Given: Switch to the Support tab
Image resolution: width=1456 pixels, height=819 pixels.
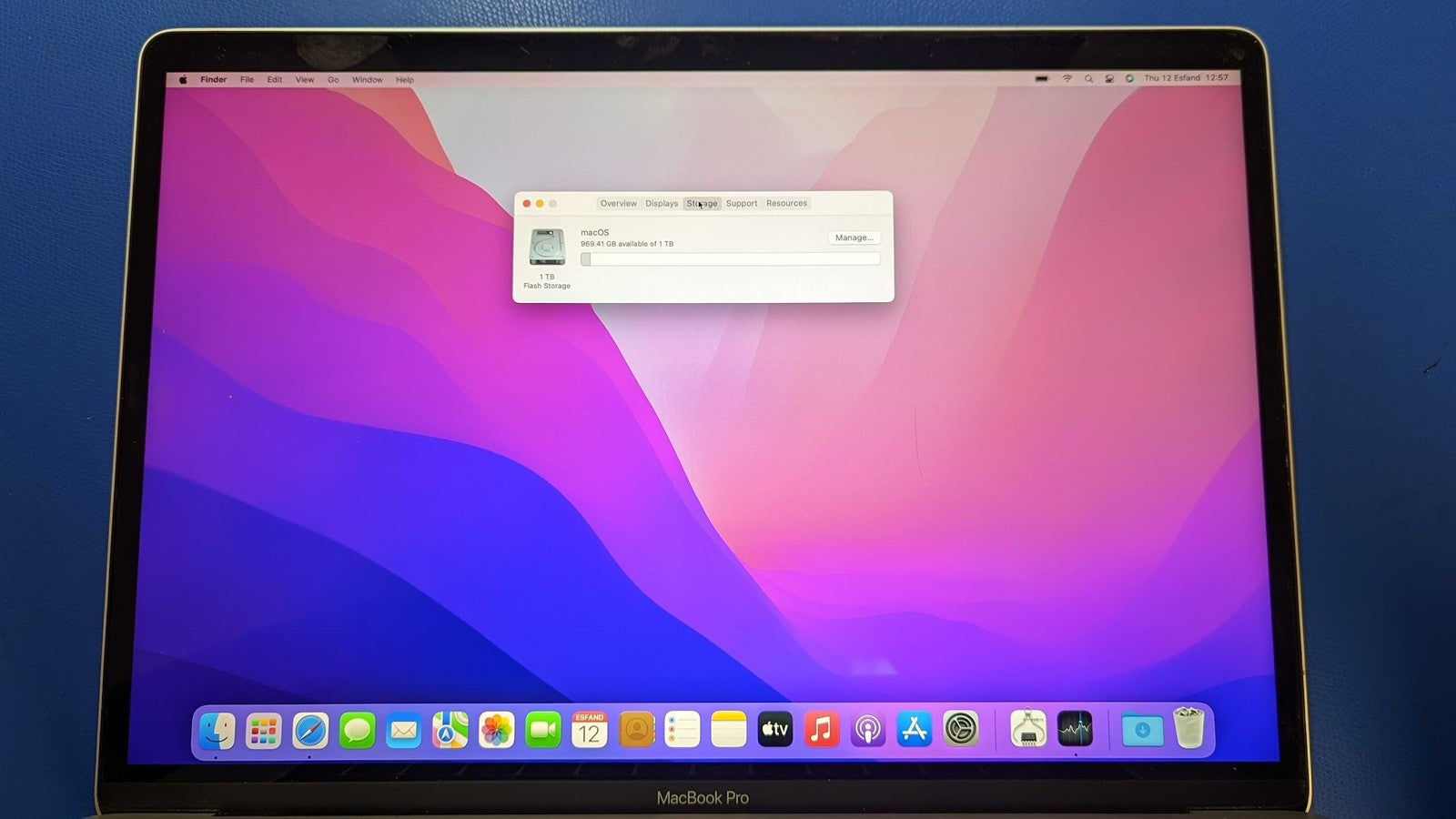Looking at the screenshot, I should (742, 203).
